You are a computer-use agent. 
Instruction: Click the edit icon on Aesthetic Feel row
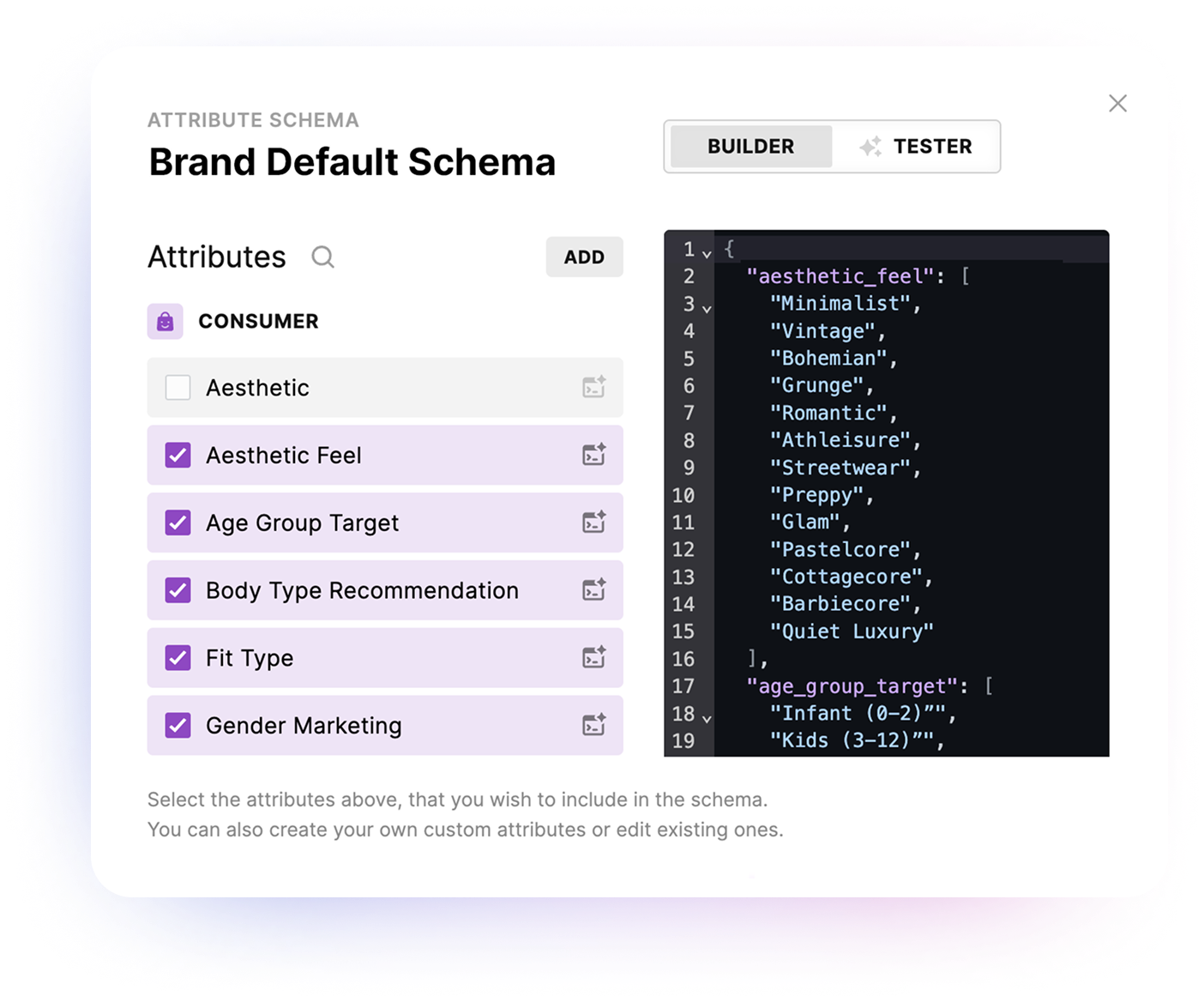pos(594,455)
